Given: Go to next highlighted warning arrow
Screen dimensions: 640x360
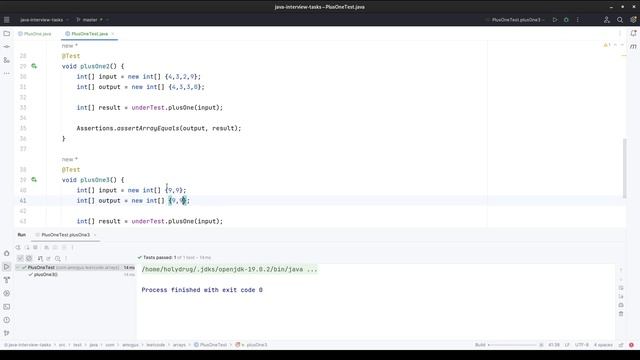Looking at the screenshot, I should [x=622, y=45].
